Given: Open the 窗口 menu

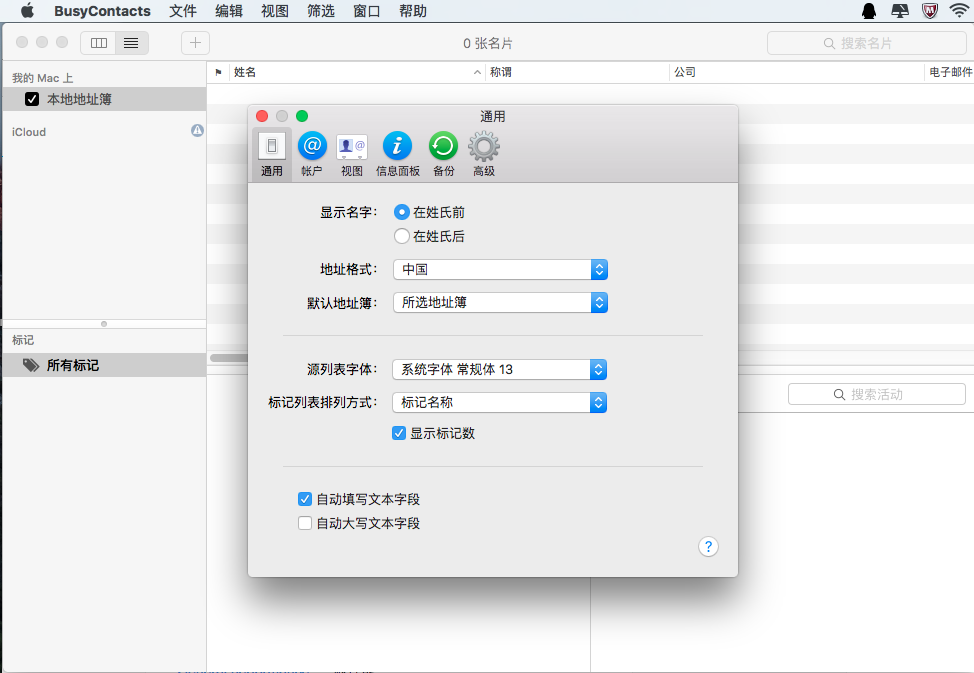Looking at the screenshot, I should coord(366,11).
